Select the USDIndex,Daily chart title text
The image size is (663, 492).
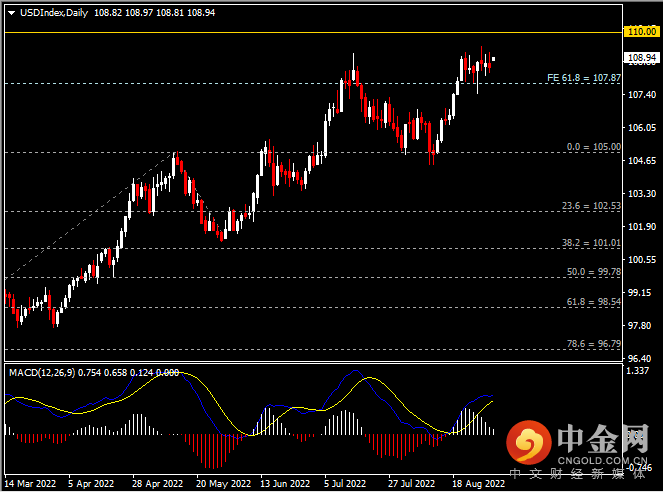[54, 13]
